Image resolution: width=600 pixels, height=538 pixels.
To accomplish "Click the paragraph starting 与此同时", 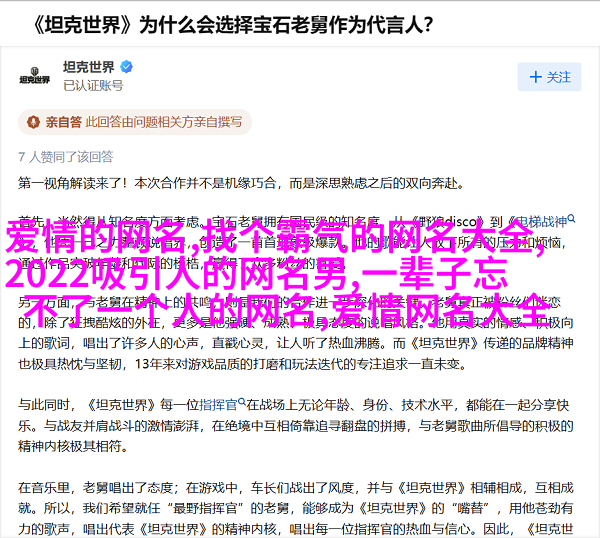I will point(295,426).
